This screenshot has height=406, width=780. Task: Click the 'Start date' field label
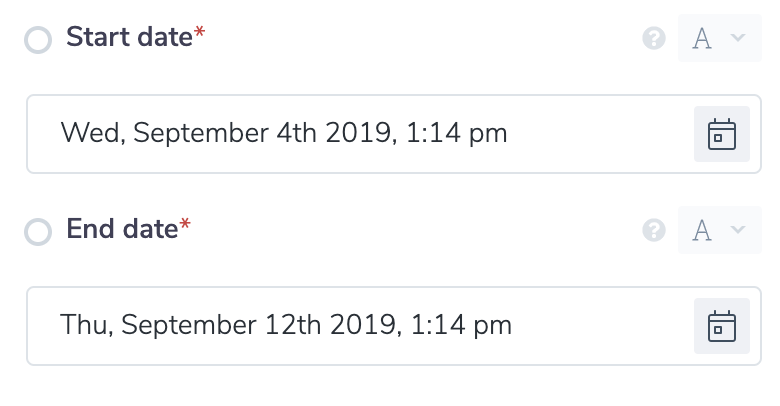point(128,38)
